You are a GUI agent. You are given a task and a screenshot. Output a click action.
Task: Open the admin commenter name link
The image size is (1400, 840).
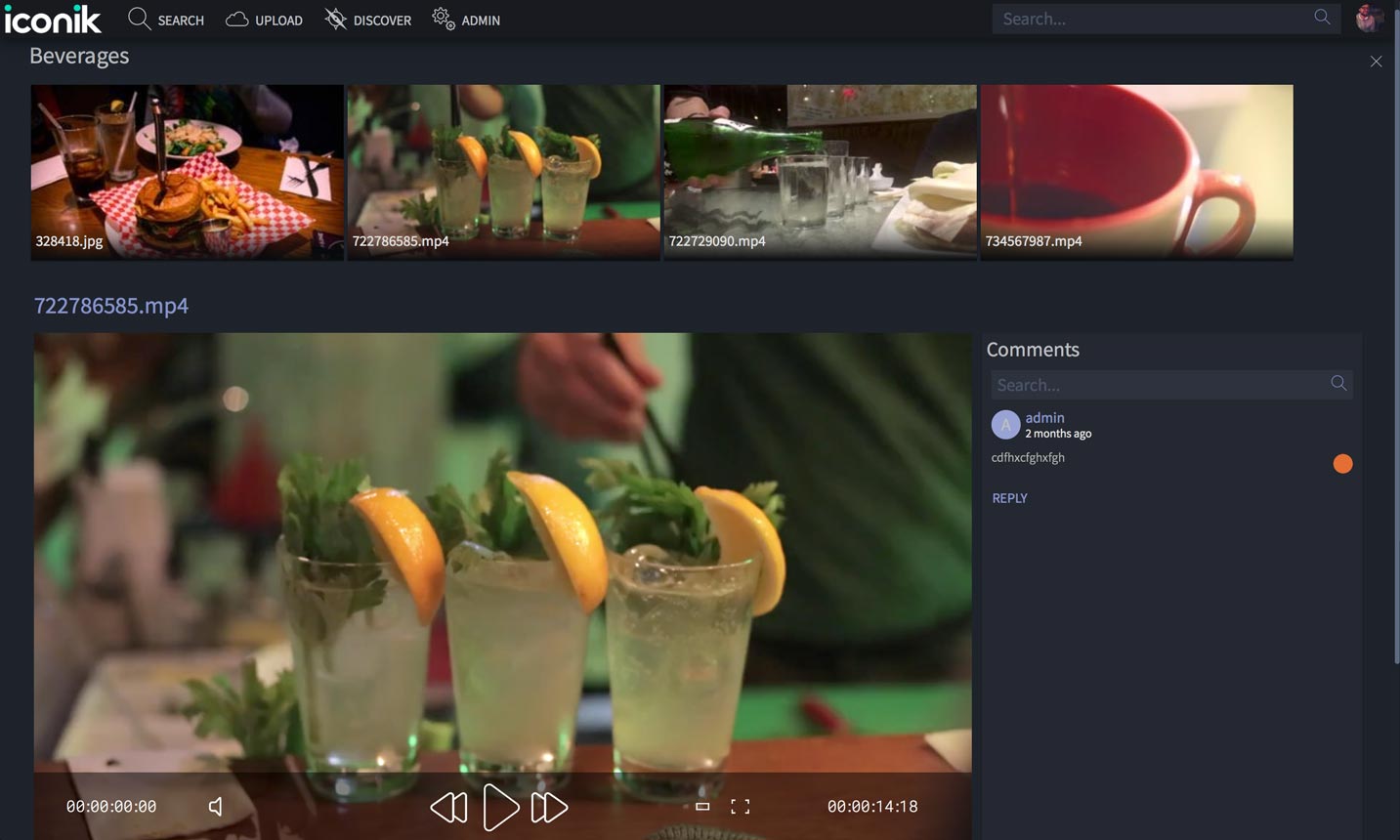tap(1044, 417)
